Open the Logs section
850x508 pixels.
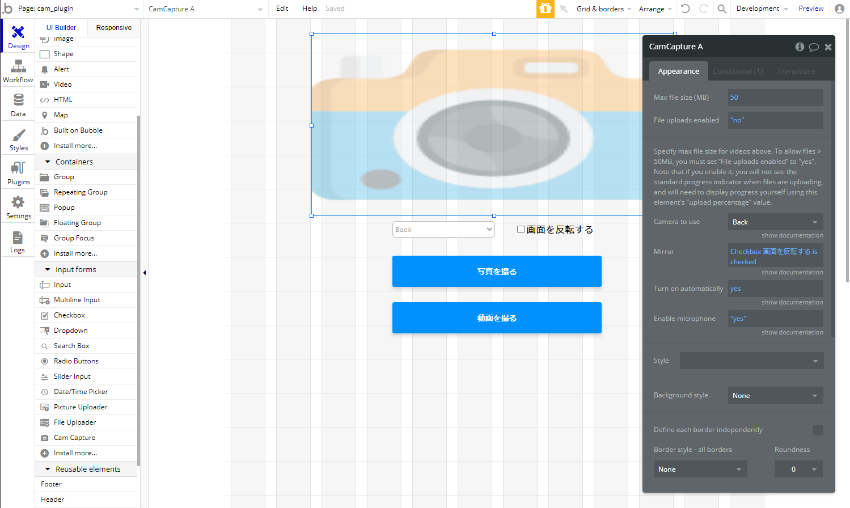pyautogui.click(x=18, y=241)
